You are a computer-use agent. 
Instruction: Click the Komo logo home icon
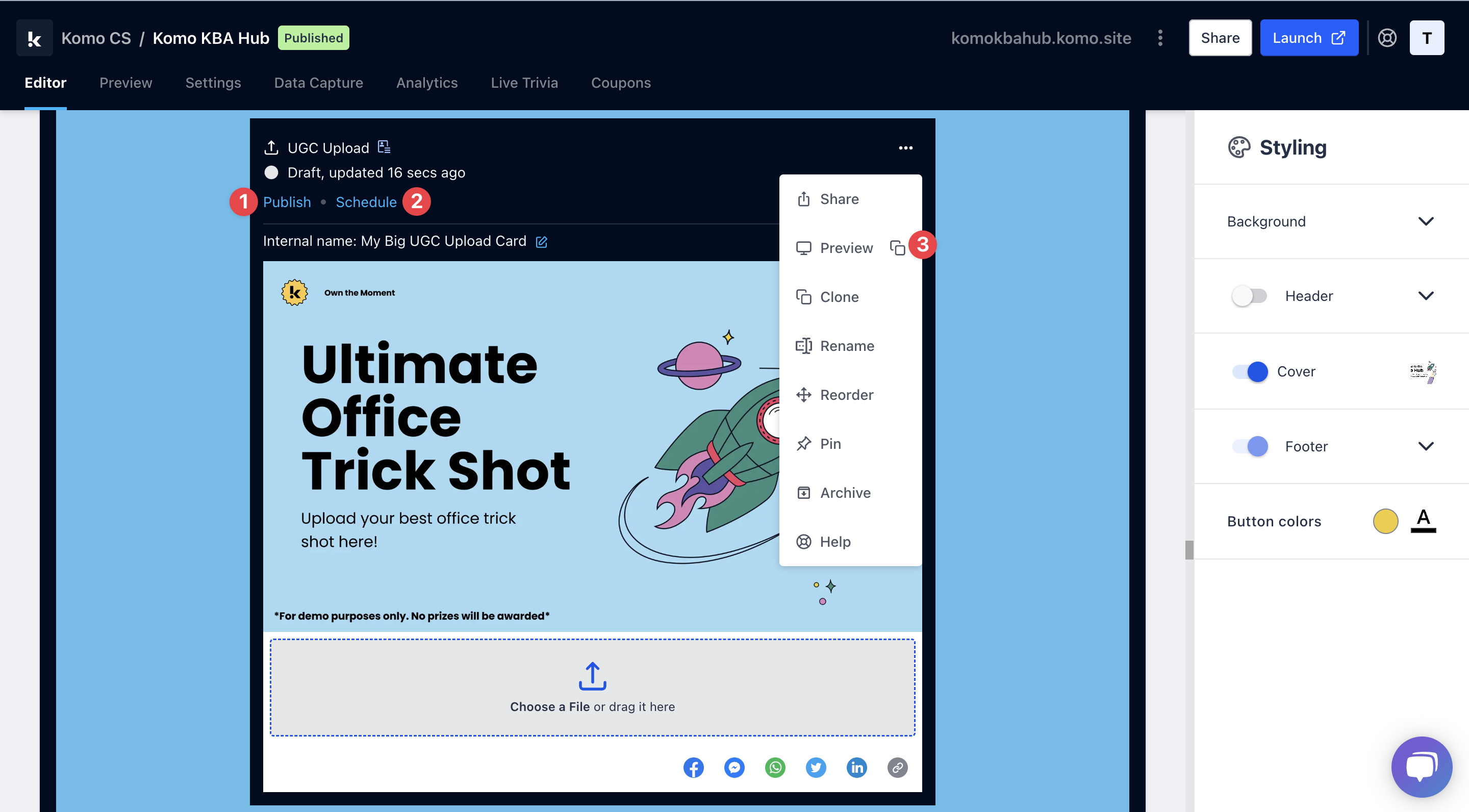pyautogui.click(x=34, y=38)
